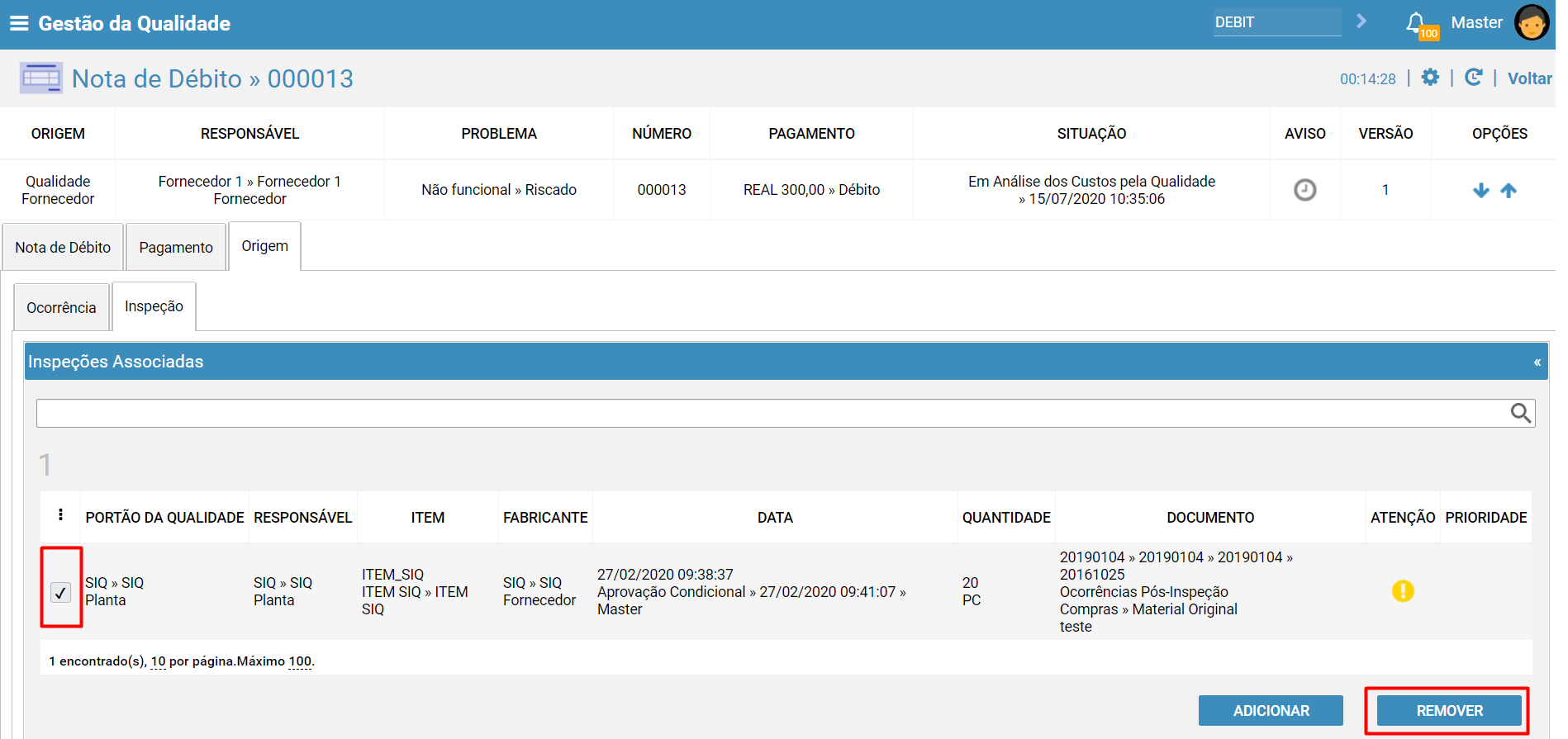Click the REMOVER button
Viewport: 1568px width, 739px height.
[1449, 711]
